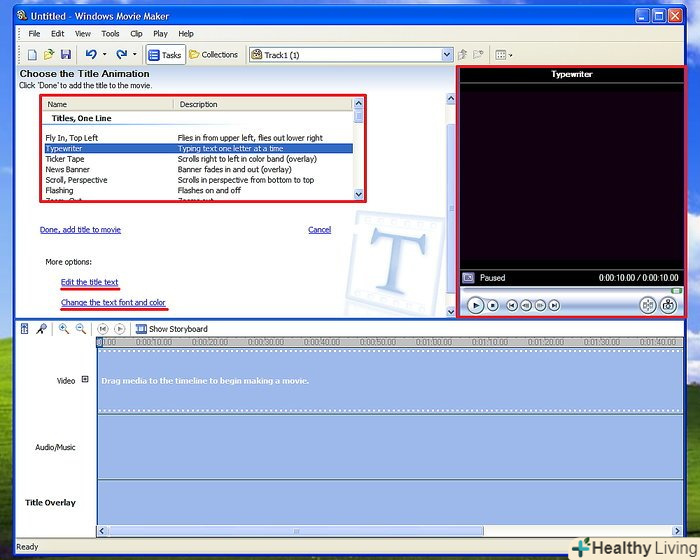Click the monitor seek bar
The height and width of the screenshot is (560, 700).
pos(571,291)
